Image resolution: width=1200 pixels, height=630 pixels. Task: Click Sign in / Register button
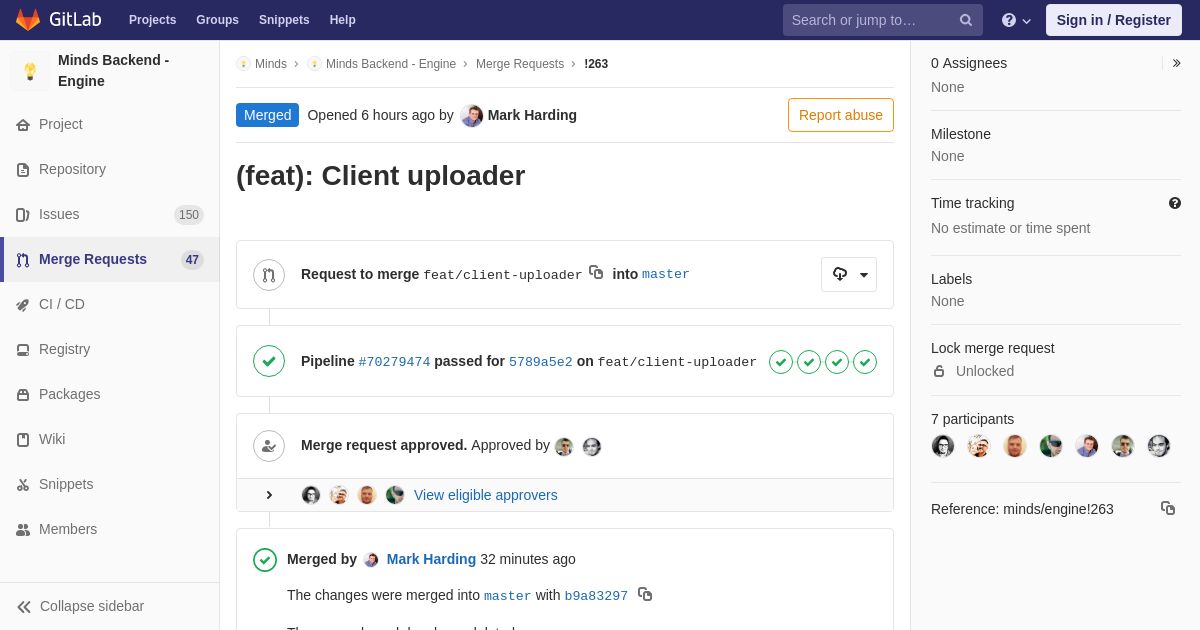point(1114,20)
